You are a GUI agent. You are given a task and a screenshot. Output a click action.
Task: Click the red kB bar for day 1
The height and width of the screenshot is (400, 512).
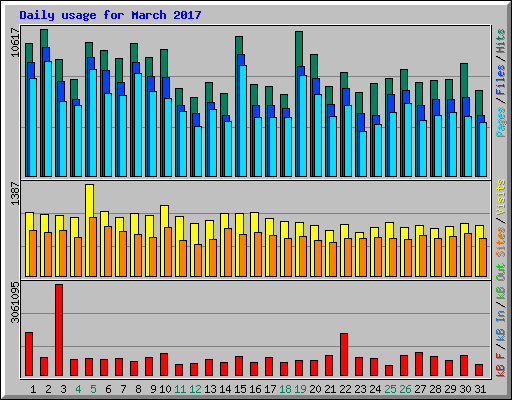point(29,354)
